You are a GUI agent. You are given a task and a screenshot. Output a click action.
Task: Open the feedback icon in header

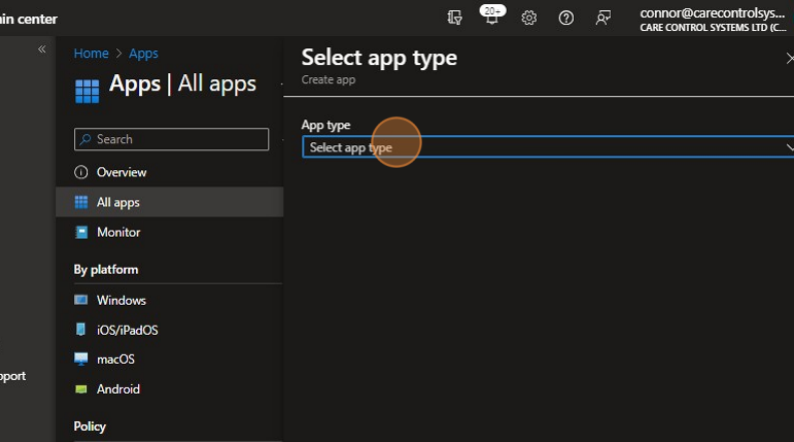(602, 18)
